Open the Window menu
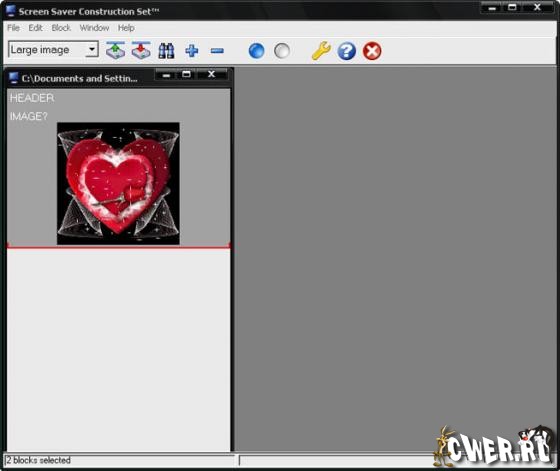Viewport: 560px width, 471px height. 94,28
